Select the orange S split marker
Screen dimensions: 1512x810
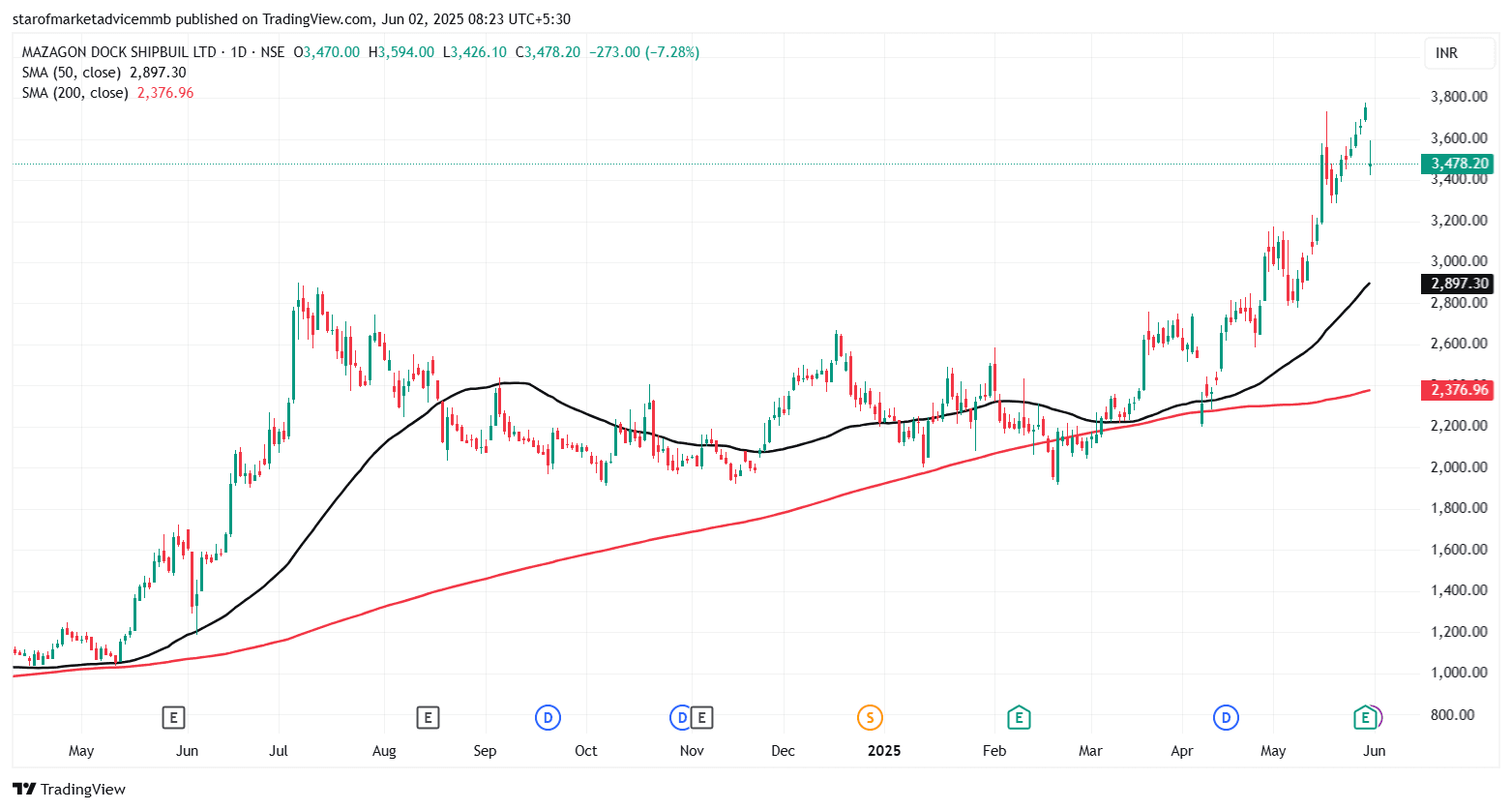(x=870, y=717)
